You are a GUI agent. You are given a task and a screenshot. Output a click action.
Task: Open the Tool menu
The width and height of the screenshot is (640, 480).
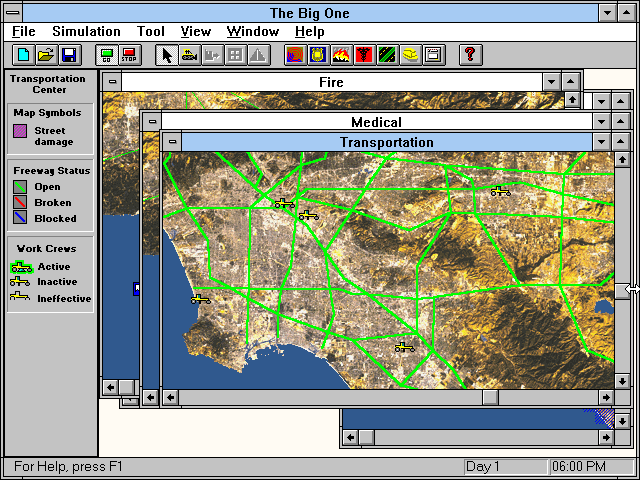pyautogui.click(x=151, y=31)
